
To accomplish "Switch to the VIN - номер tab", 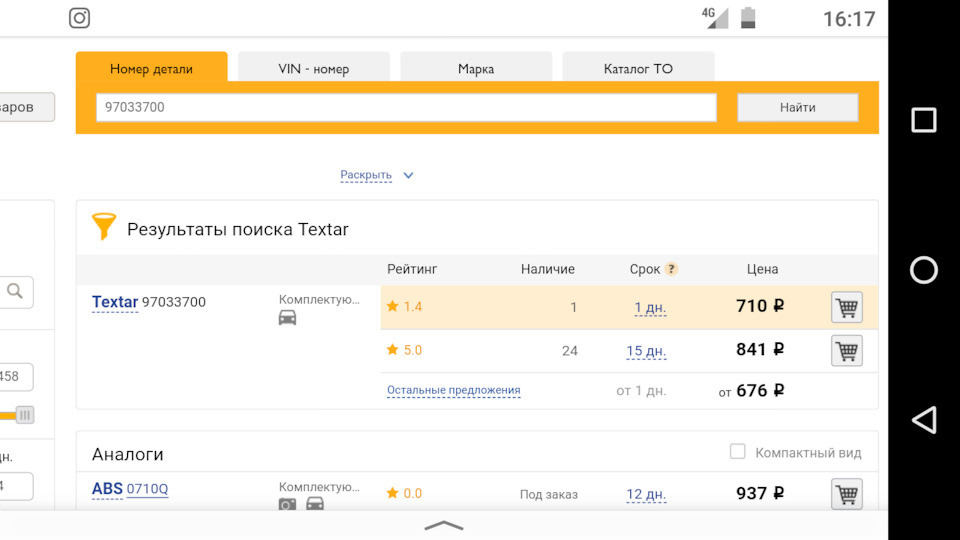I will pos(313,69).
